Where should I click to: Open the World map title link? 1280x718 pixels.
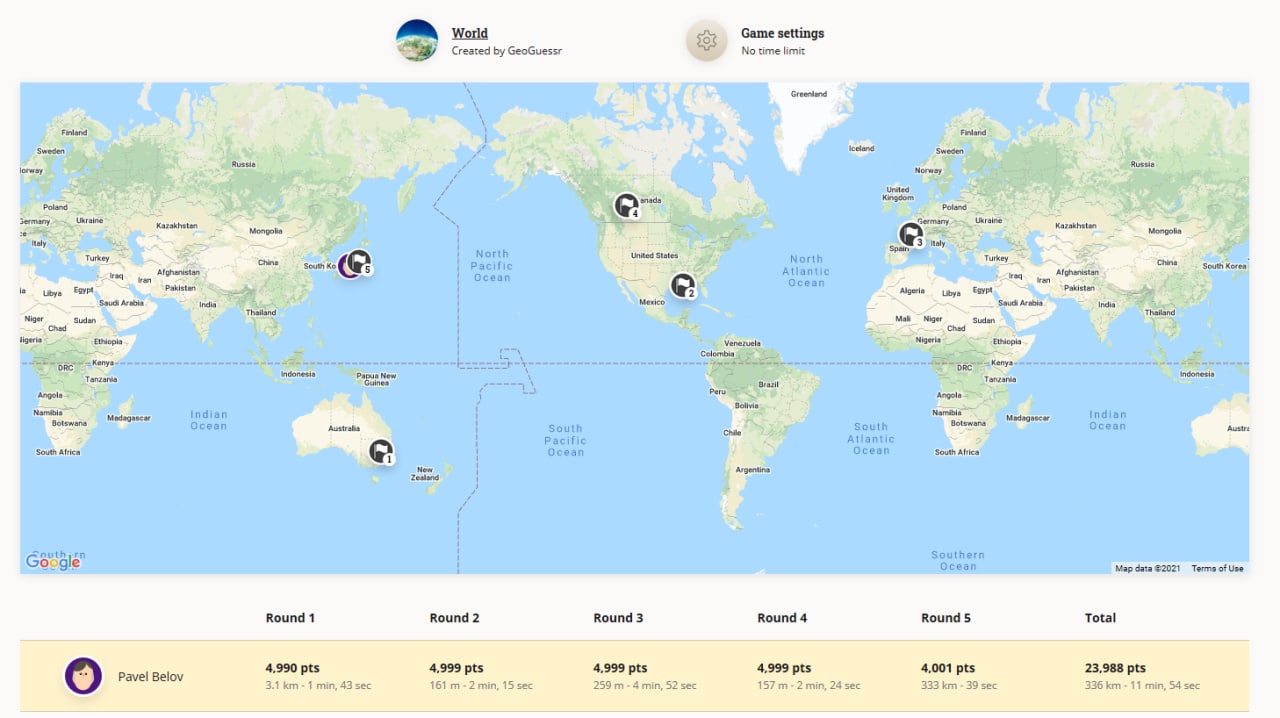pos(470,33)
